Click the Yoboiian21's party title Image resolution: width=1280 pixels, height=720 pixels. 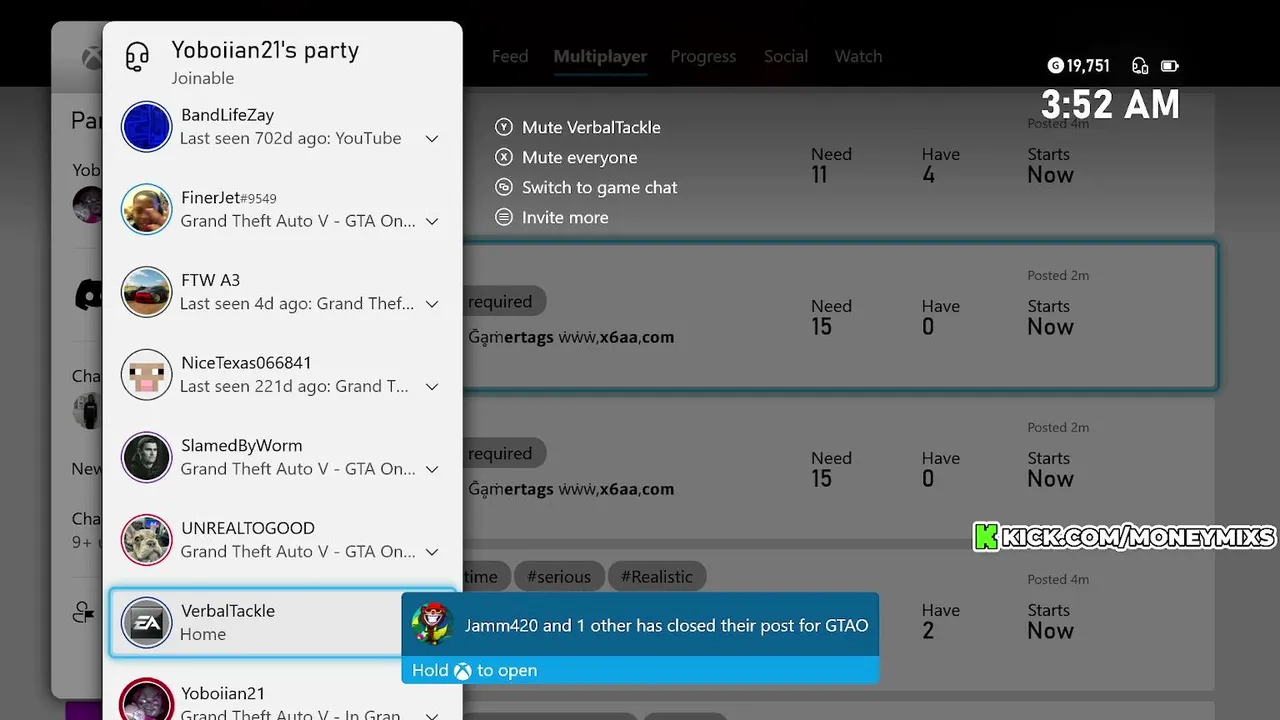[265, 50]
